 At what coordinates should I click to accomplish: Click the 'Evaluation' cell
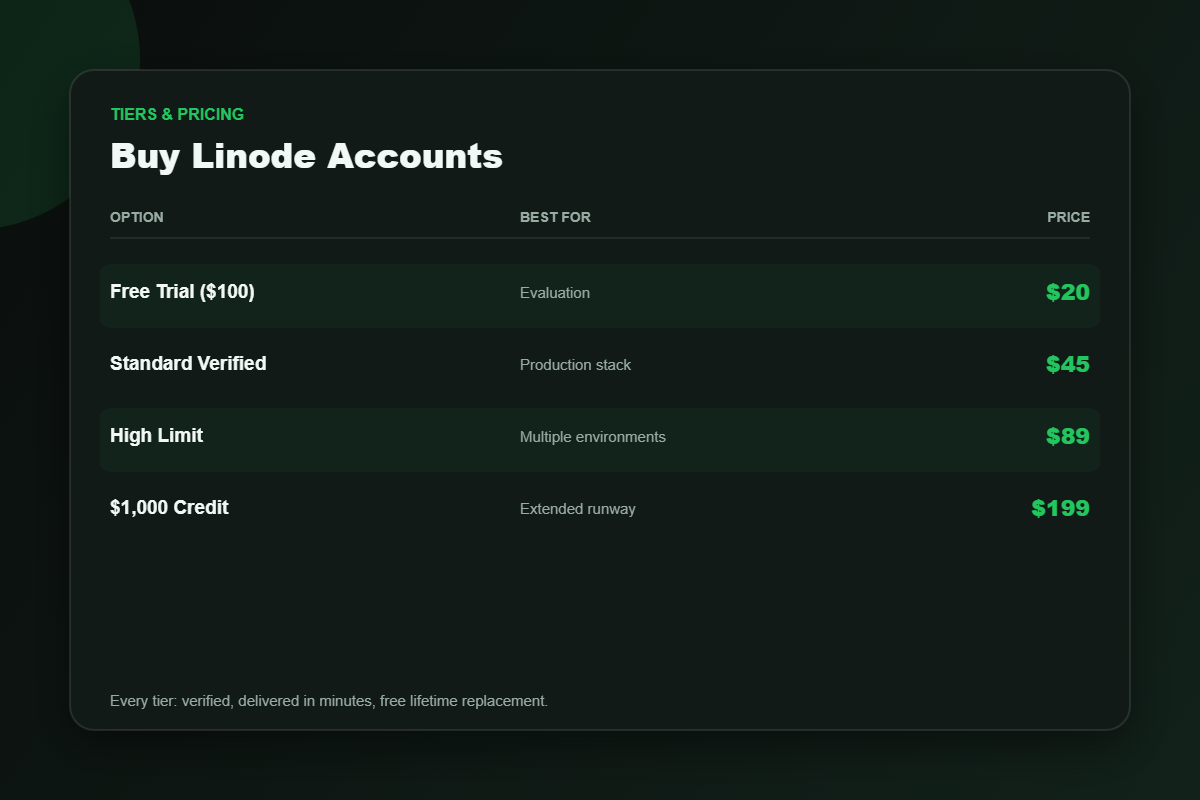point(555,293)
